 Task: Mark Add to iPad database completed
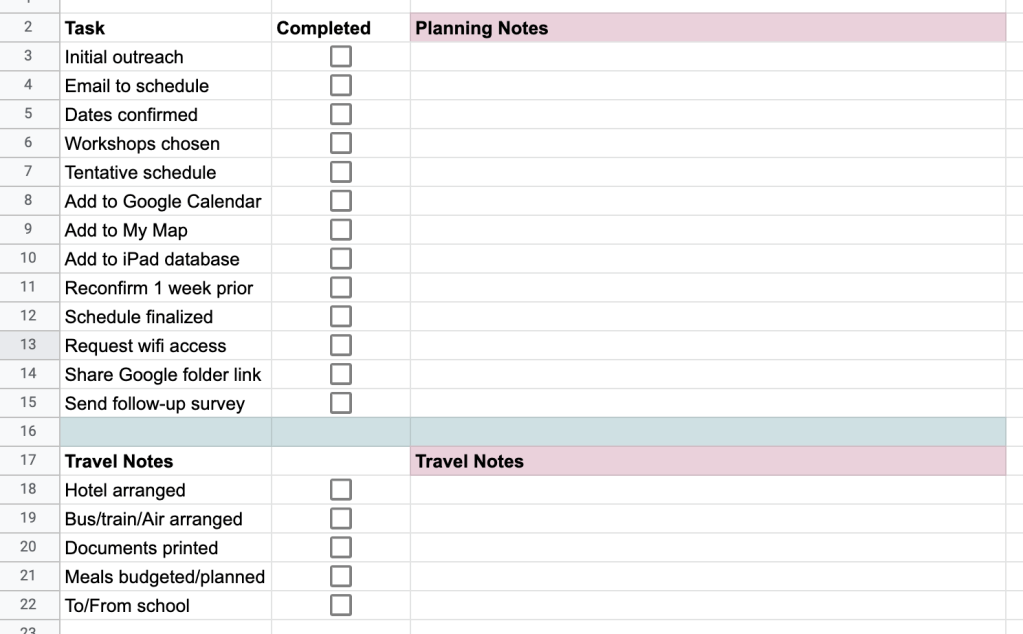pos(340,258)
